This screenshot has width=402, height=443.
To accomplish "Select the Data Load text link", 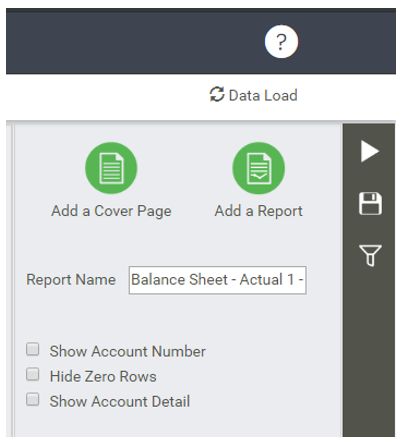I will 263,95.
